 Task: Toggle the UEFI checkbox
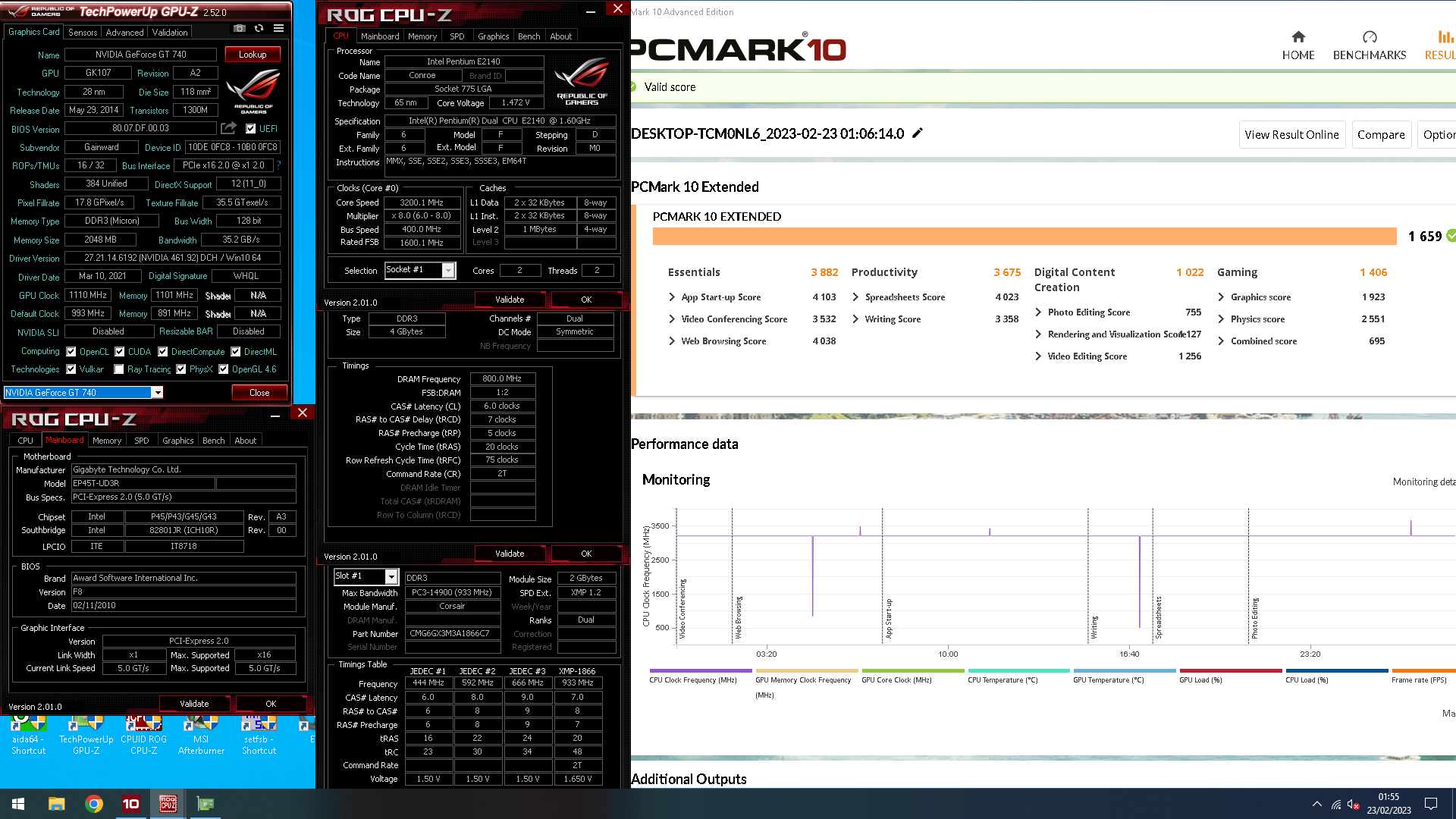pos(251,129)
